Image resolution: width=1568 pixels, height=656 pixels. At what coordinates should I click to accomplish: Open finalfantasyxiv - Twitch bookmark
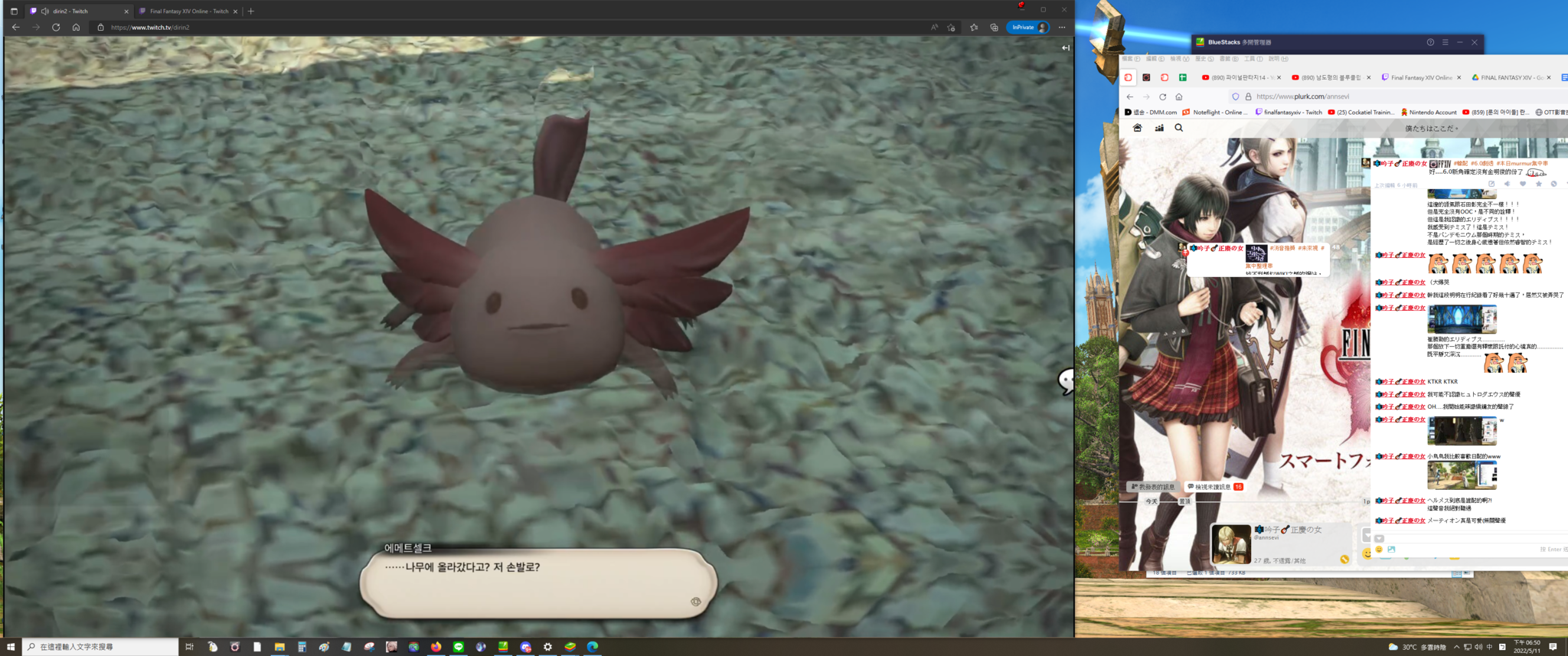(1289, 113)
